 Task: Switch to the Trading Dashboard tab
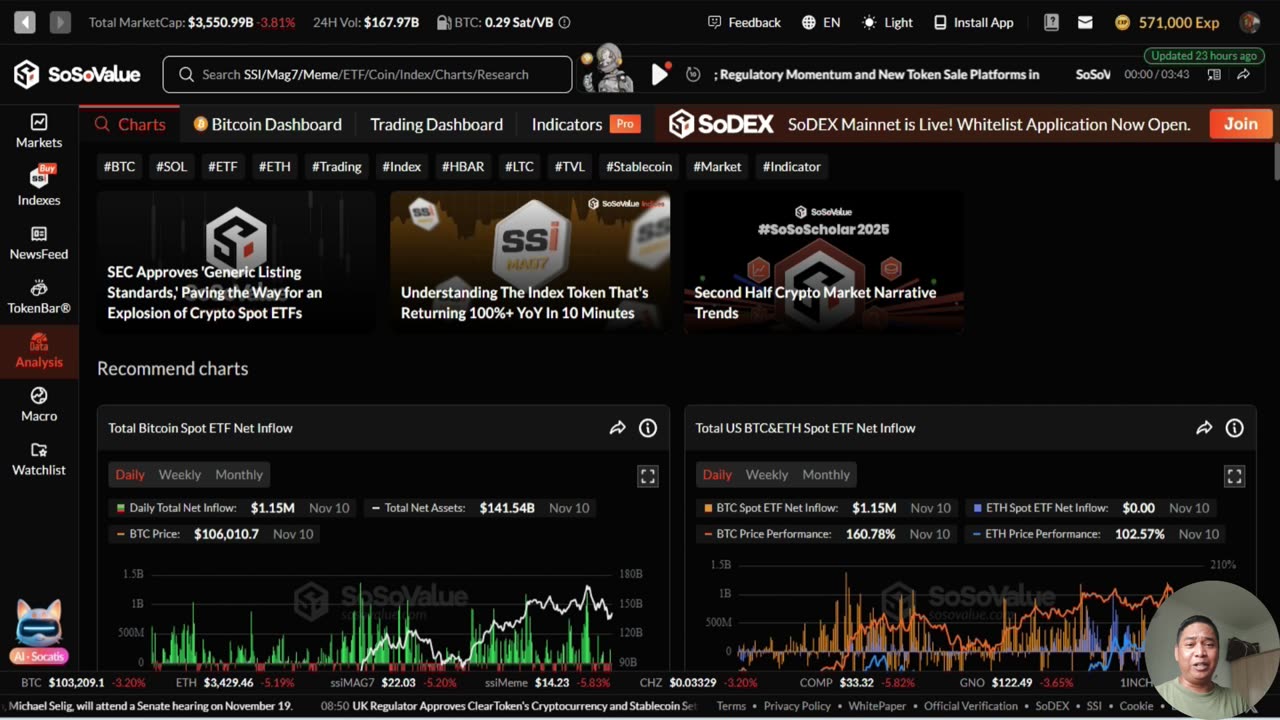[x=436, y=124]
